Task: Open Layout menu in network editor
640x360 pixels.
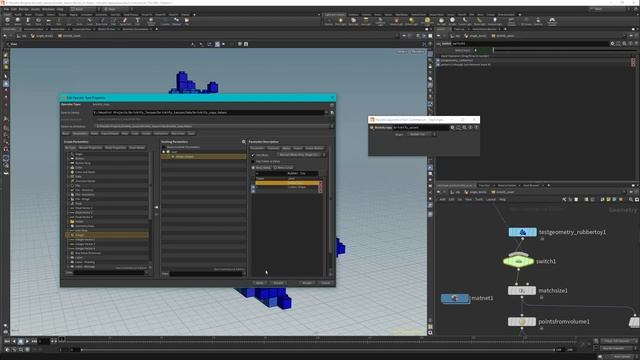Action: [x=491, y=200]
